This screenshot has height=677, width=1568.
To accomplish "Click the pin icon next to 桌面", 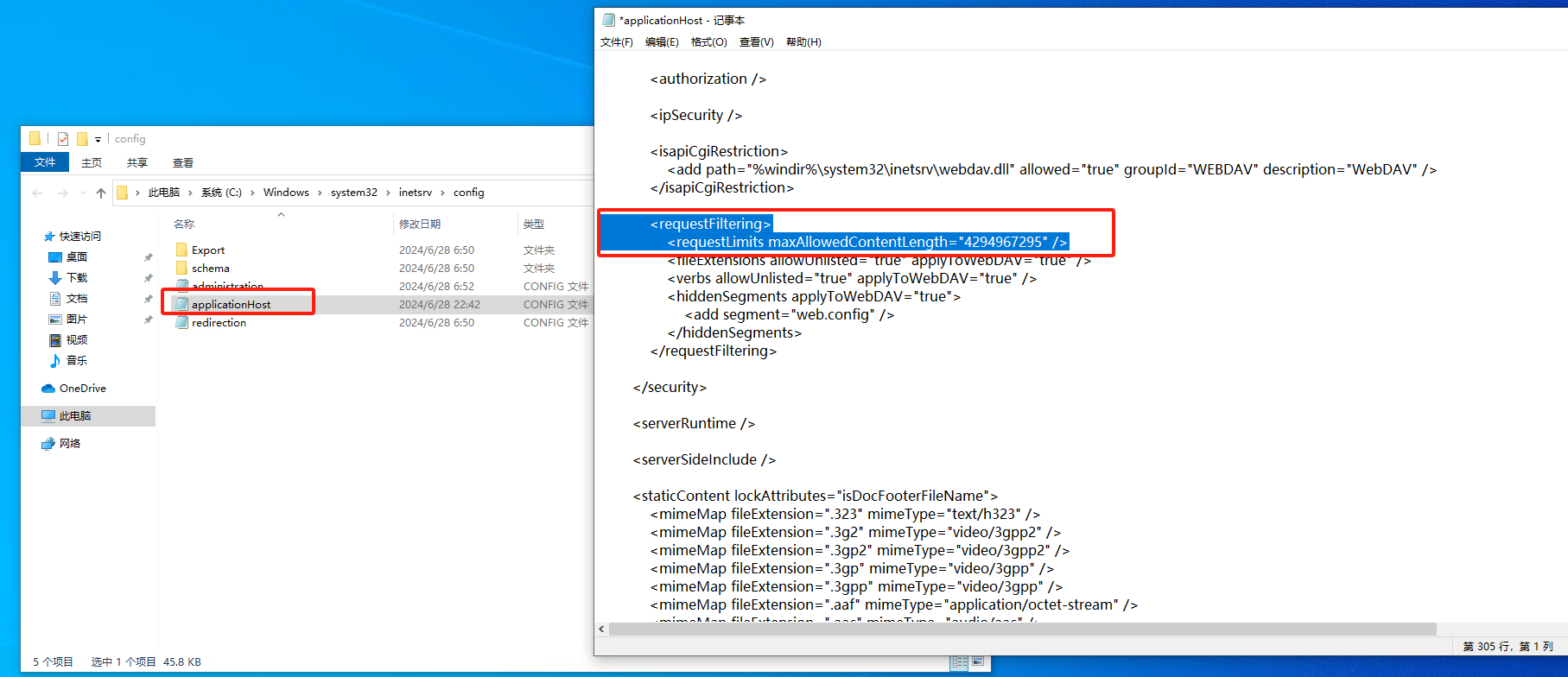I will tap(148, 257).
